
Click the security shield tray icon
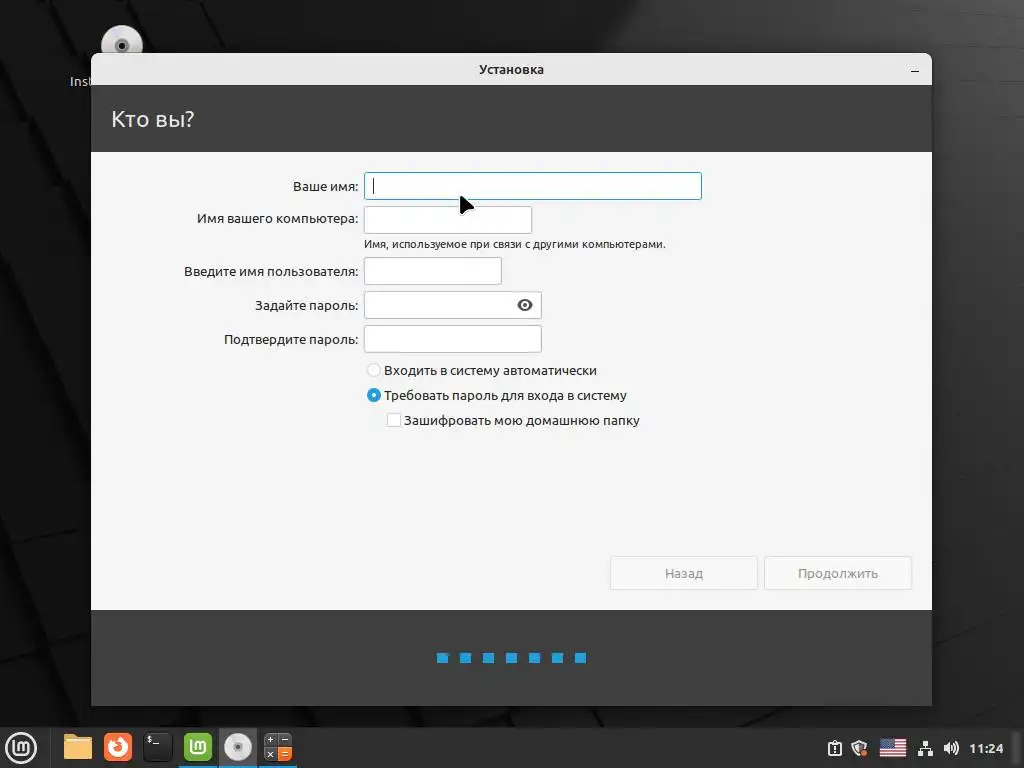(x=859, y=748)
